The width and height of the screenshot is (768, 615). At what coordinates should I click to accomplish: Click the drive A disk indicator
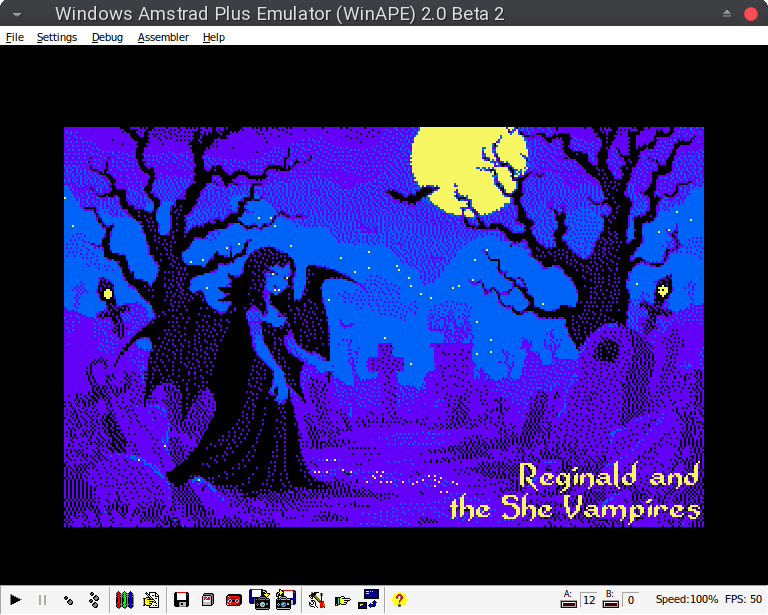(x=568, y=604)
